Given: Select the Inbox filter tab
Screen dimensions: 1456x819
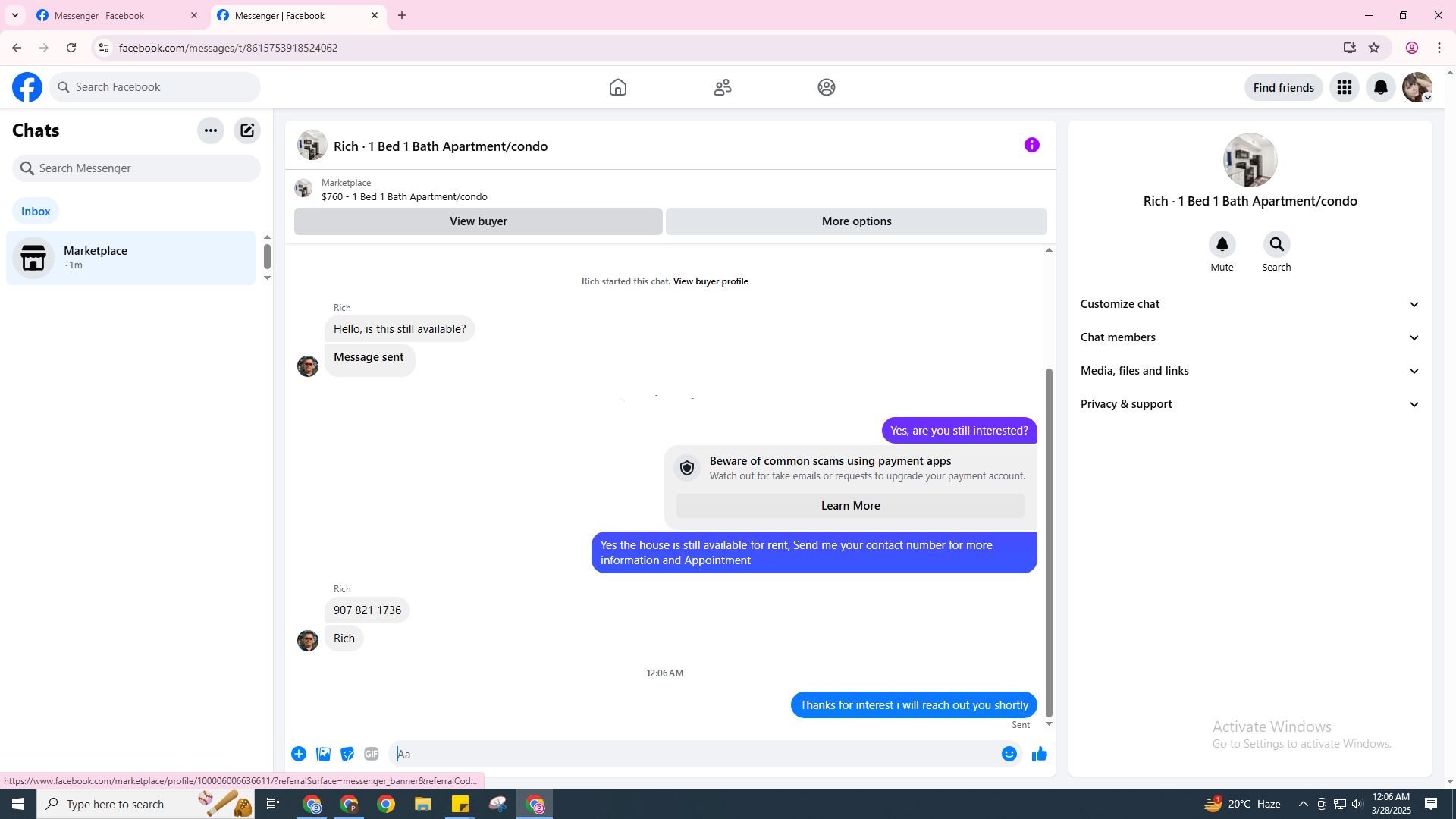Looking at the screenshot, I should coord(36,212).
